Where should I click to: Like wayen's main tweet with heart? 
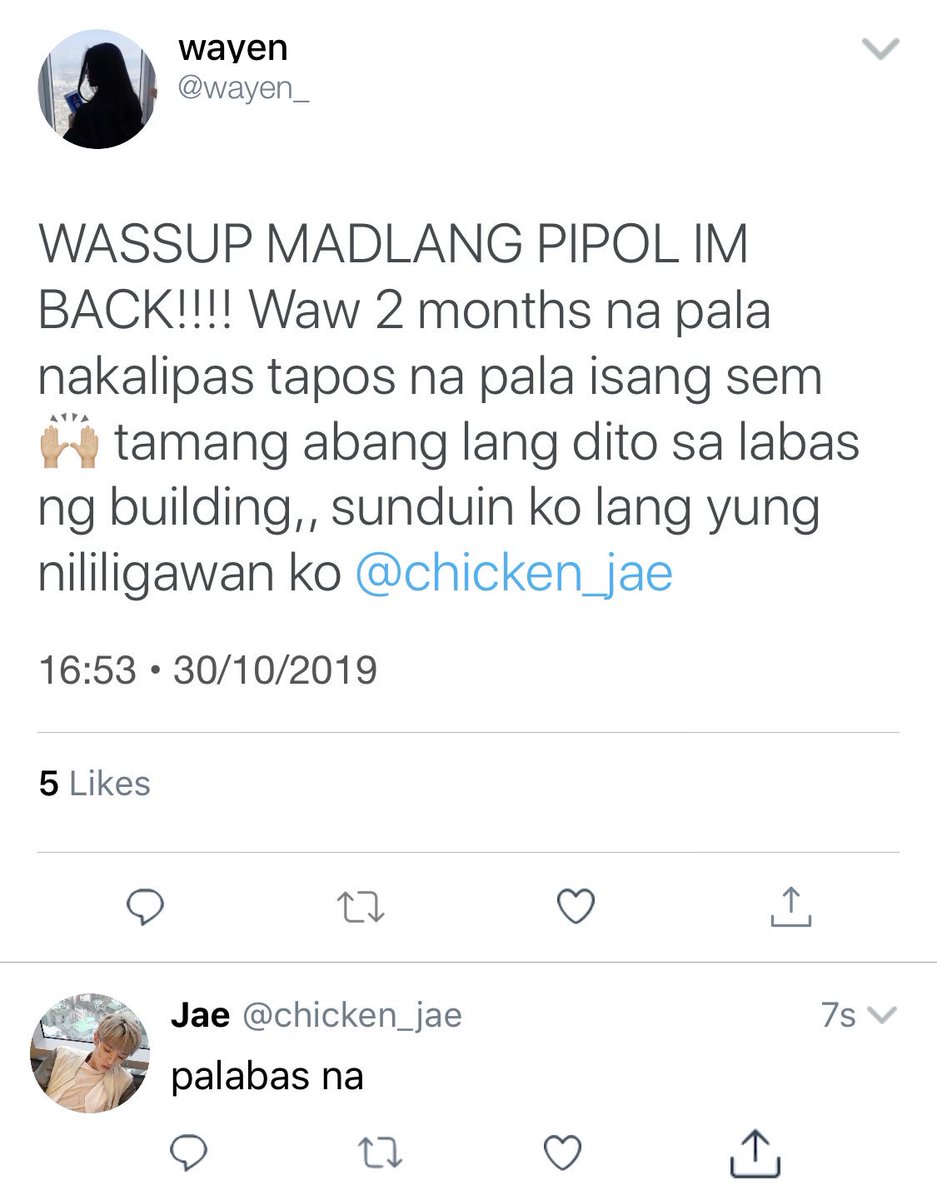pyautogui.click(x=575, y=907)
